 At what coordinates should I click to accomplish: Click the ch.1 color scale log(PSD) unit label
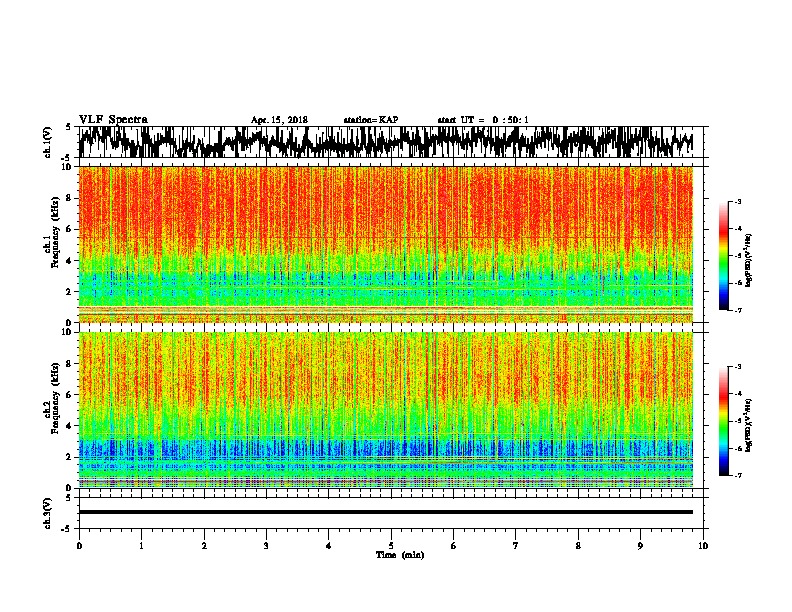(749, 260)
